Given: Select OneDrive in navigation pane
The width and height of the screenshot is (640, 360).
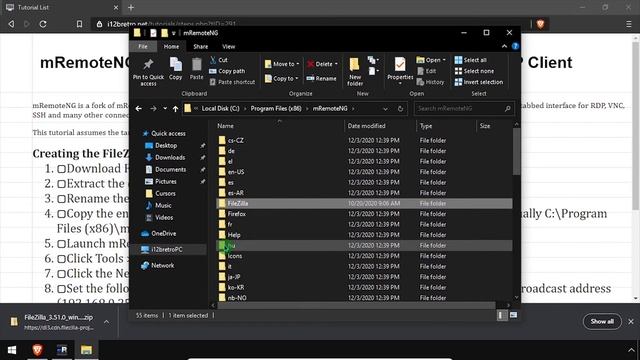Looking at the screenshot, I should point(163,233).
